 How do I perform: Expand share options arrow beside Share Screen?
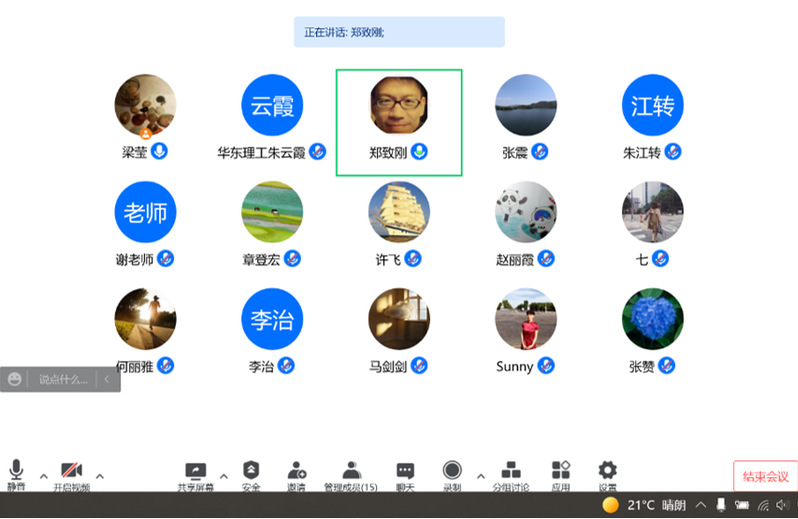click(223, 475)
